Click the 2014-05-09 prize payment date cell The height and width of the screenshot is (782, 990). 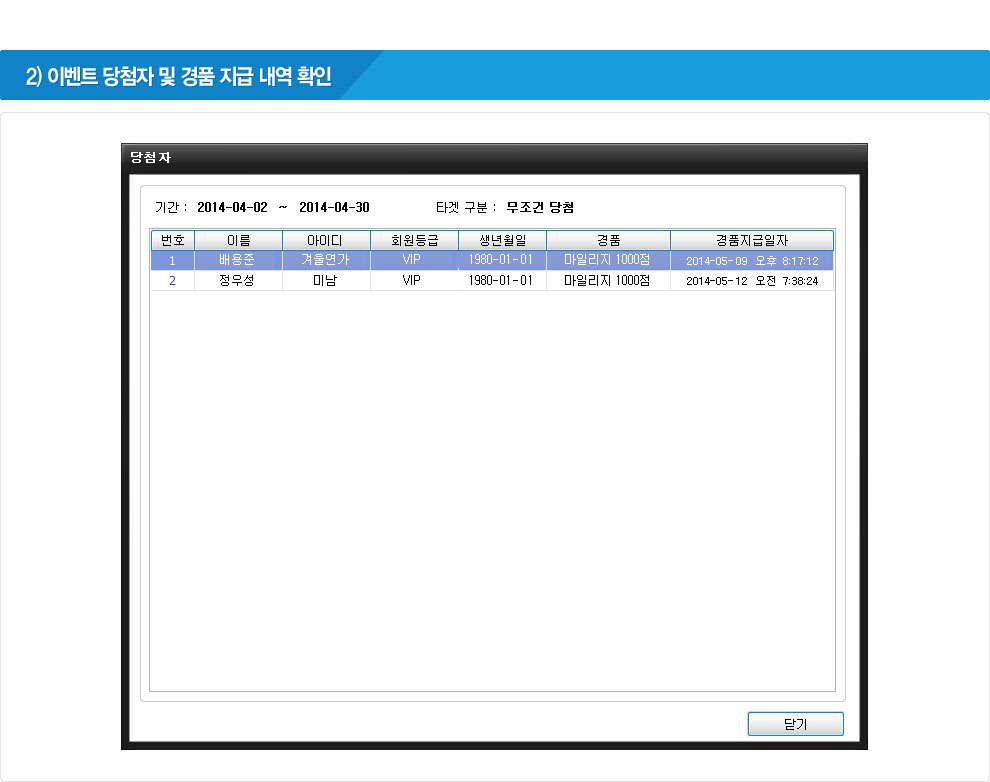point(751,261)
